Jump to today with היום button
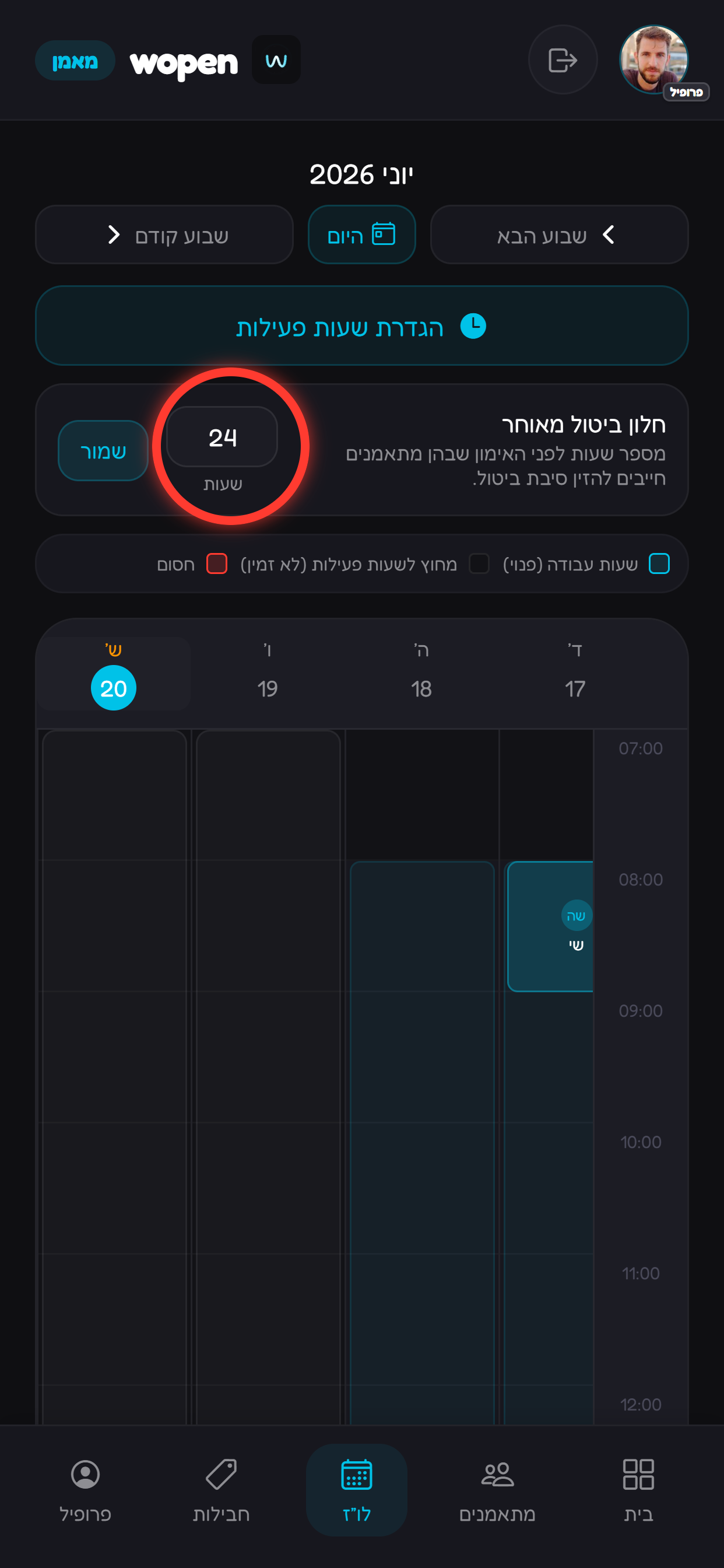724x1568 pixels. (361, 235)
